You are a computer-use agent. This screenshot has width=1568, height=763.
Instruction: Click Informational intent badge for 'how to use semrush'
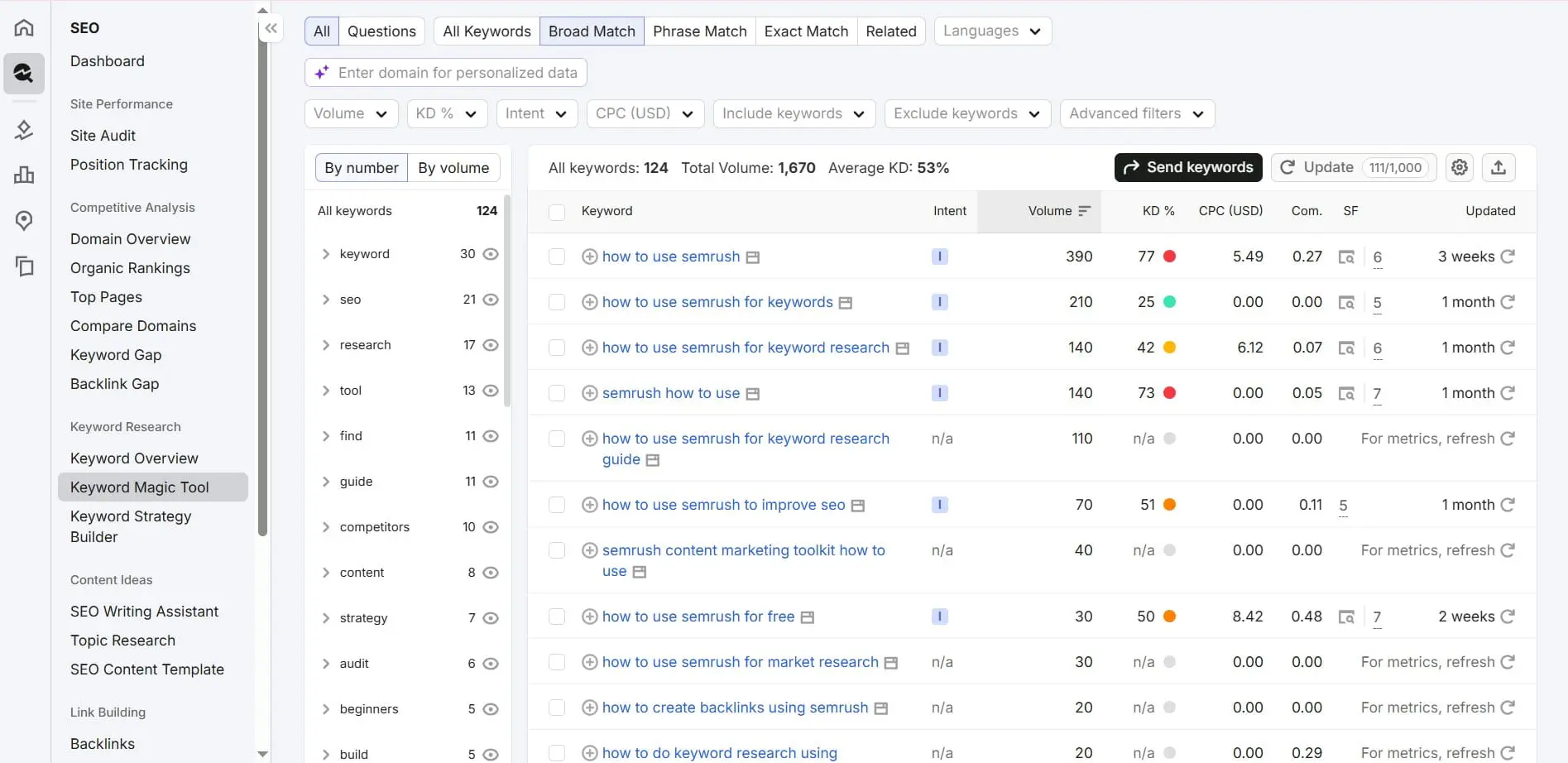point(939,257)
